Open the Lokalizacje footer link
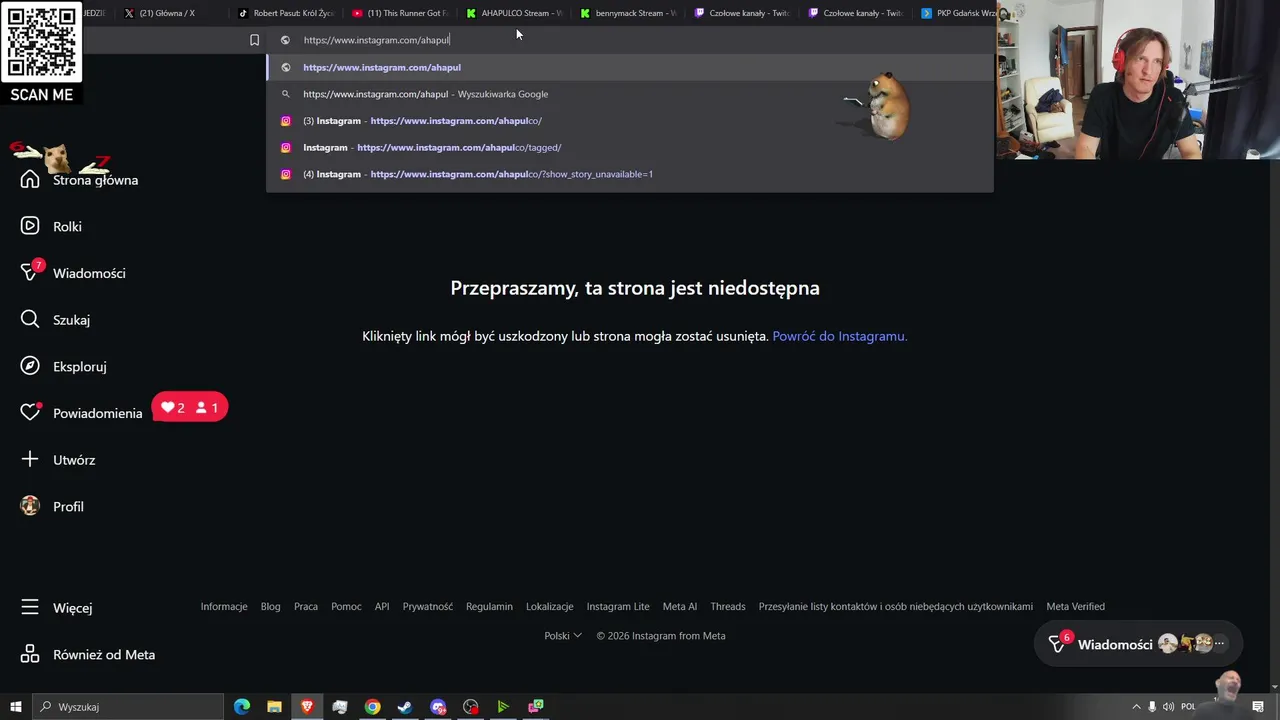The height and width of the screenshot is (720, 1280). [550, 607]
